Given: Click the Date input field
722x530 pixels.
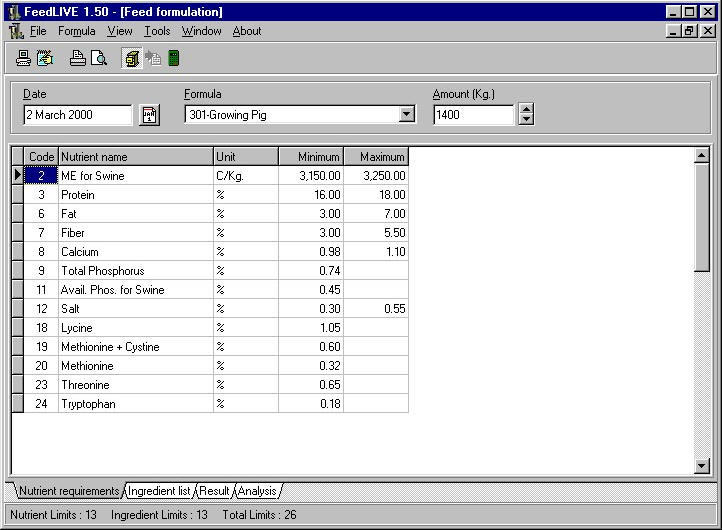Looking at the screenshot, I should [x=77, y=115].
